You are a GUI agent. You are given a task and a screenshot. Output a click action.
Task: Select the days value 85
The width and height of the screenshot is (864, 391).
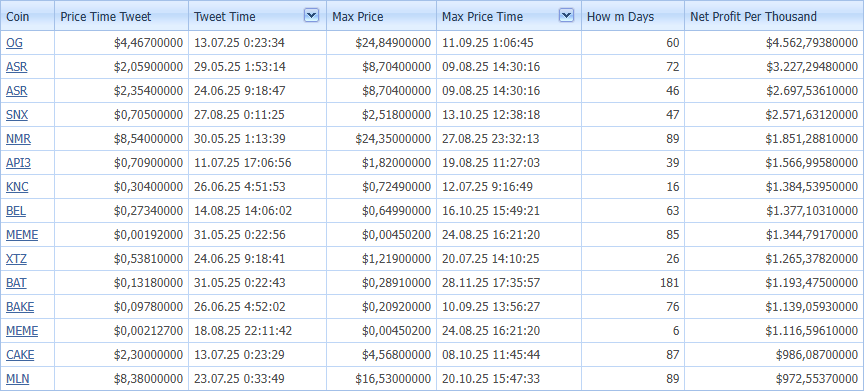(633, 235)
